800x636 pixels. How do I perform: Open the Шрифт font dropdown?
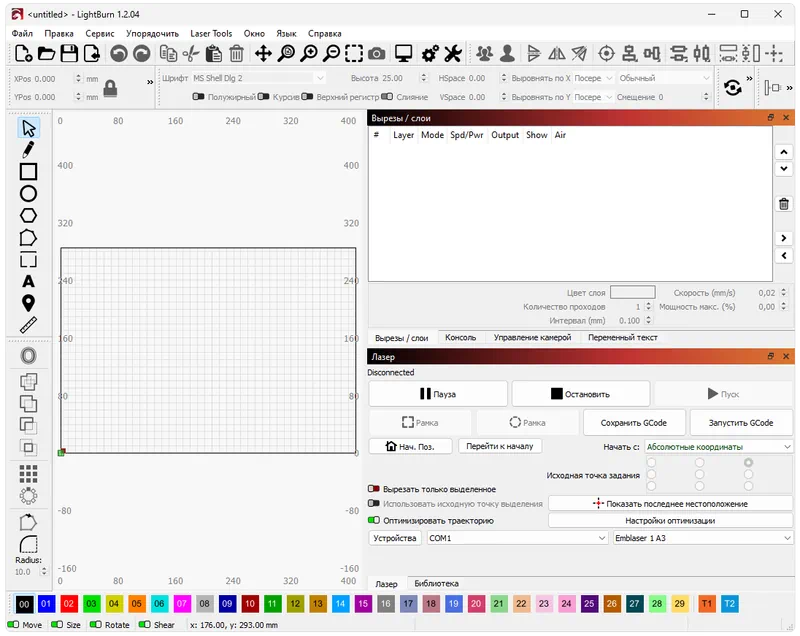click(258, 78)
